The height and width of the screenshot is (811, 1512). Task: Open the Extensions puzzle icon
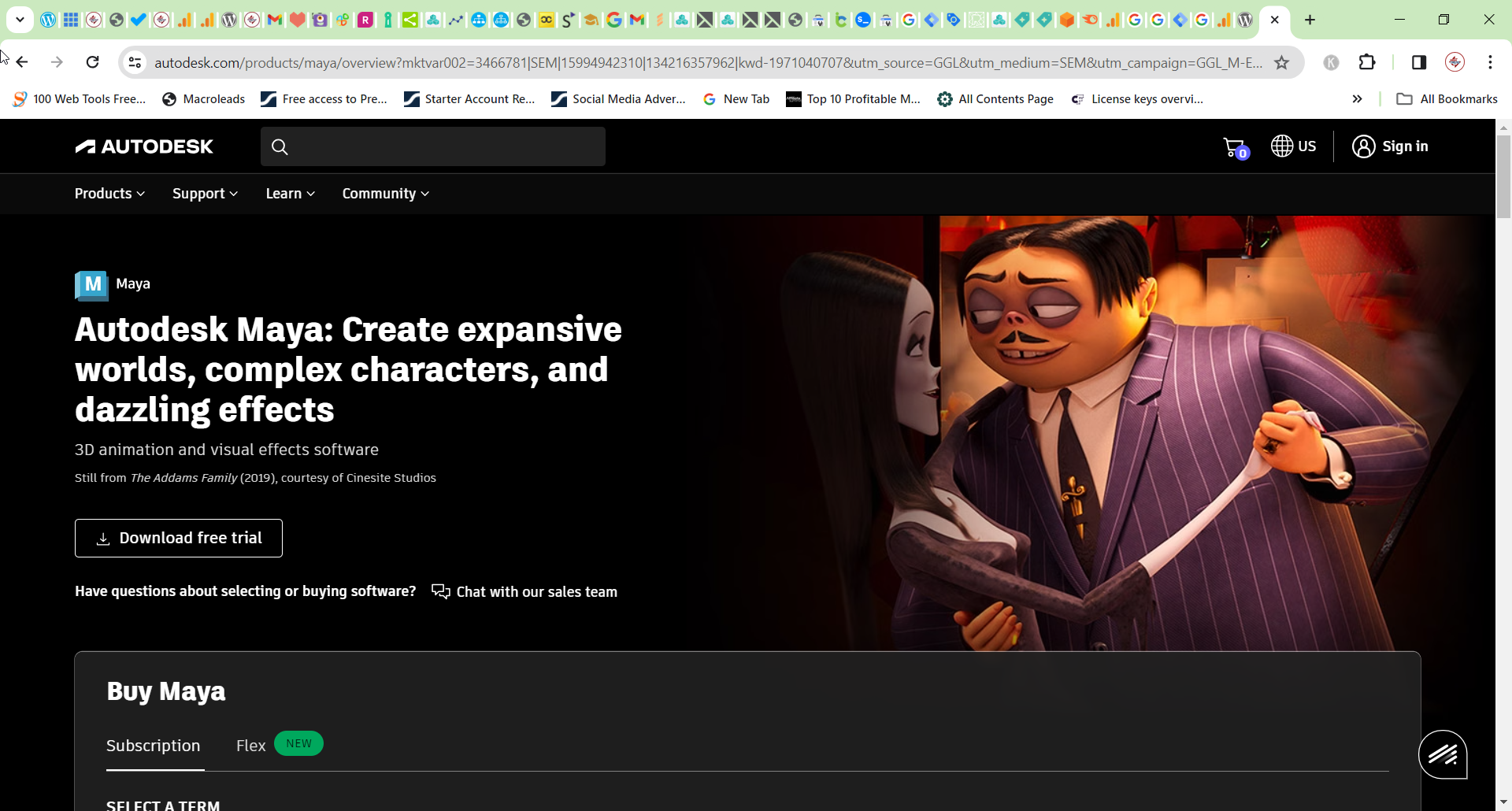coord(1367,62)
